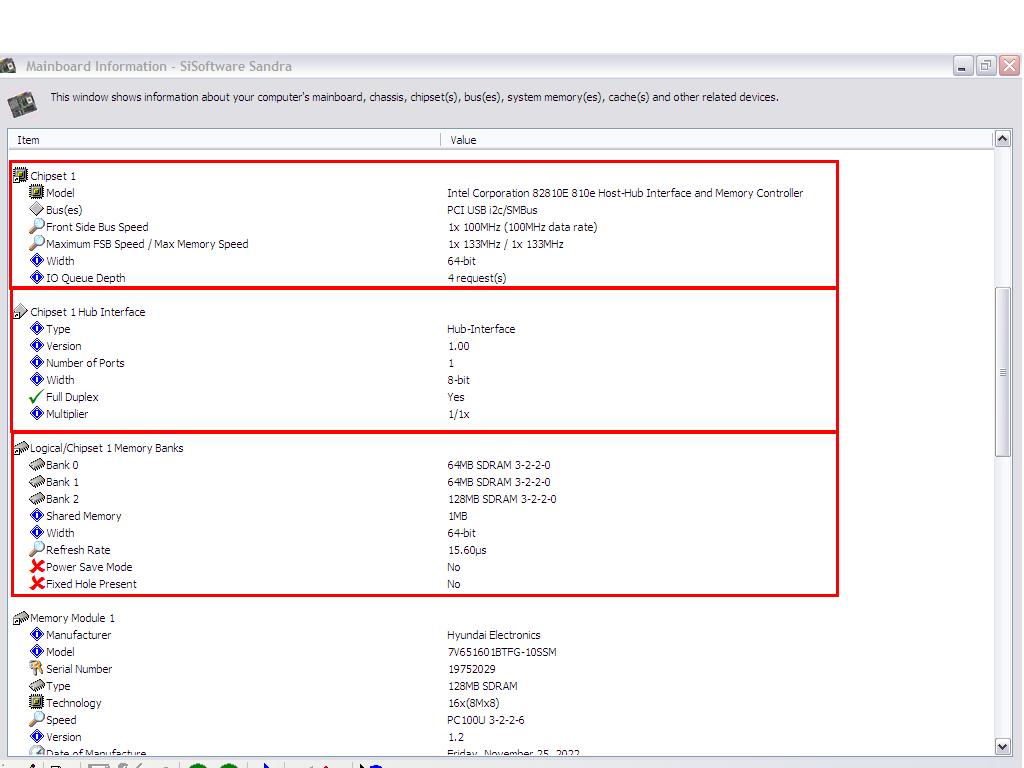Select the '15.60µs' refresh rate value
Image resolution: width=1024 pixels, height=768 pixels.
click(x=467, y=550)
